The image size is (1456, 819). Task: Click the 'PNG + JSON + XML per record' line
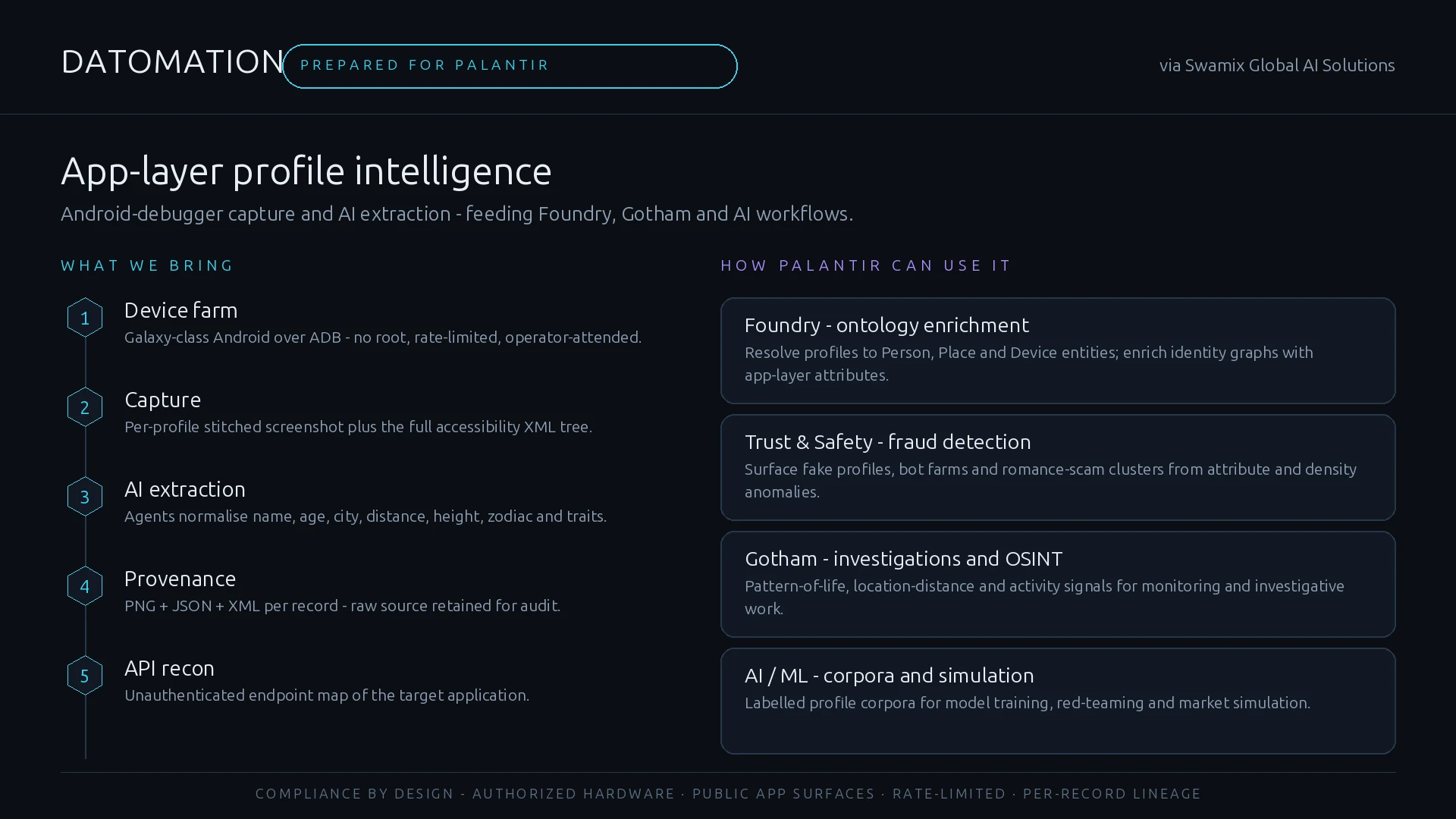pos(342,606)
